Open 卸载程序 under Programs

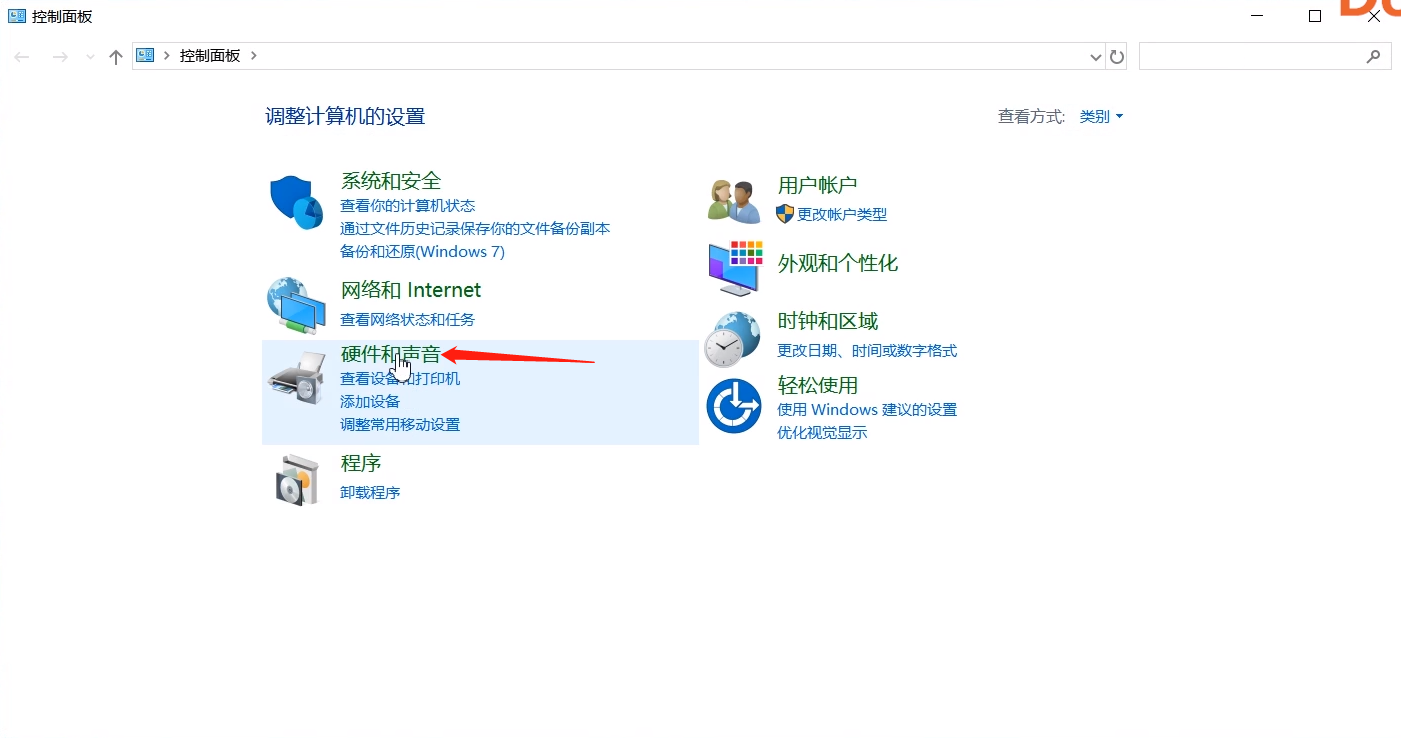[x=370, y=492]
